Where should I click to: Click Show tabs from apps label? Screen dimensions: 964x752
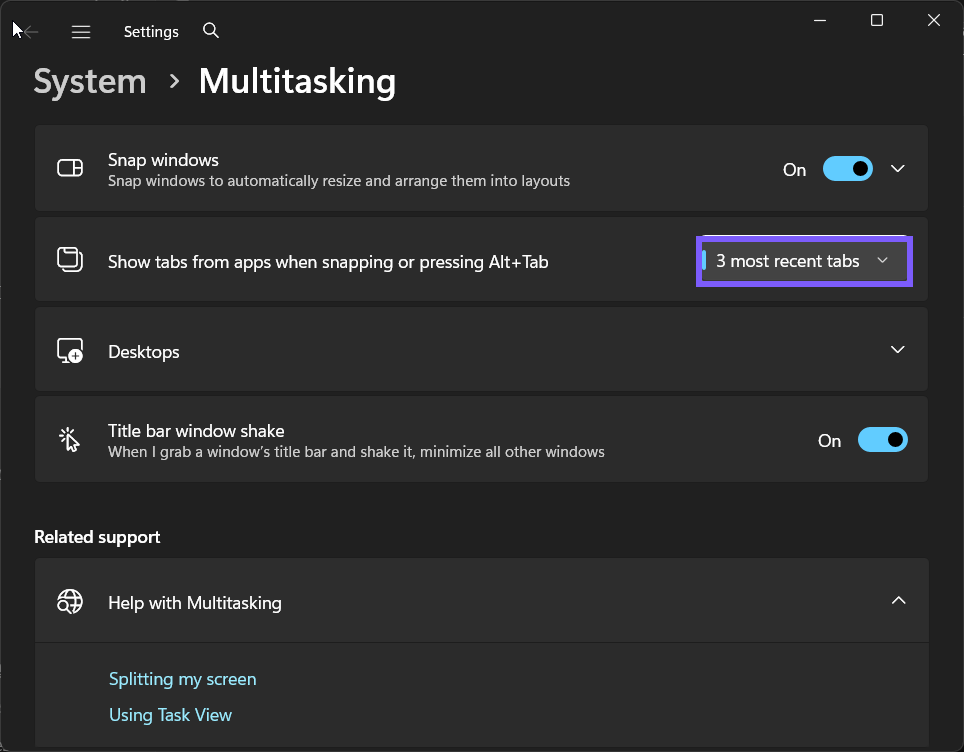[x=328, y=262]
